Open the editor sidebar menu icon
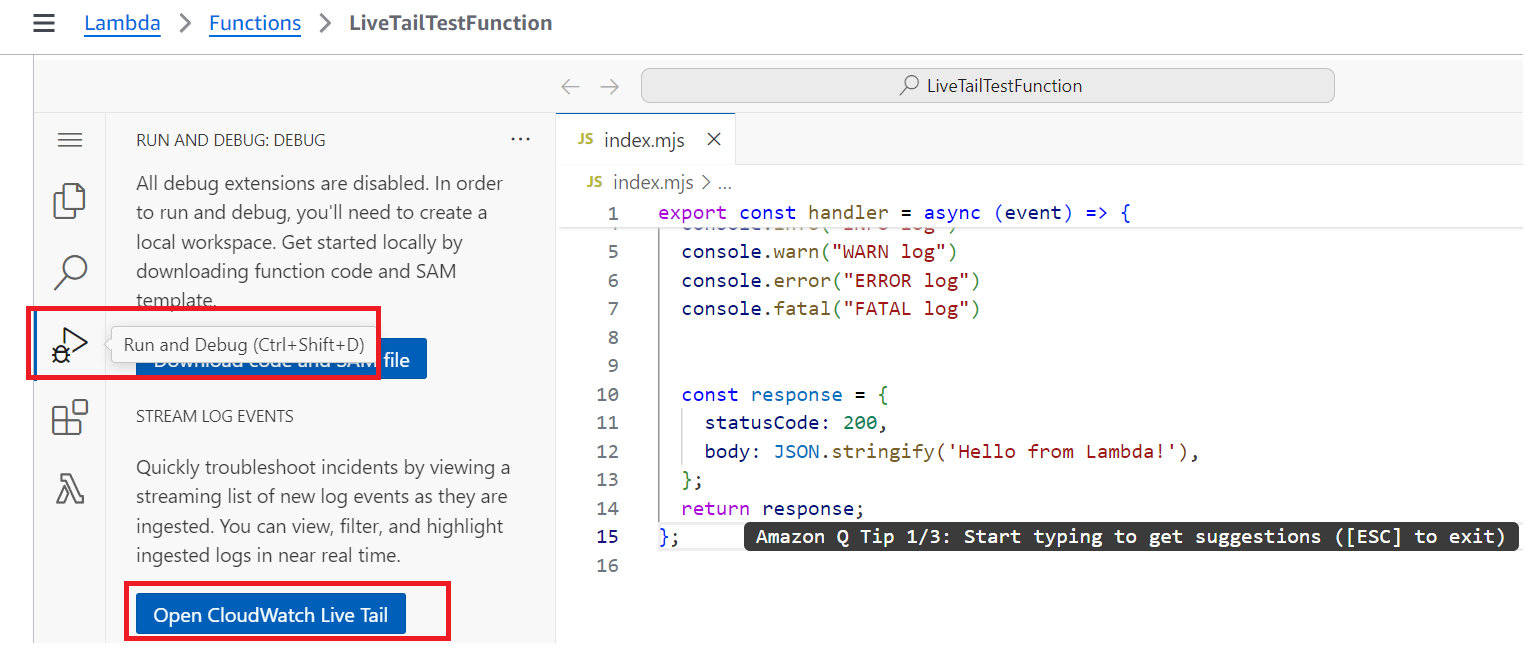The width and height of the screenshot is (1526, 648). pos(70,140)
